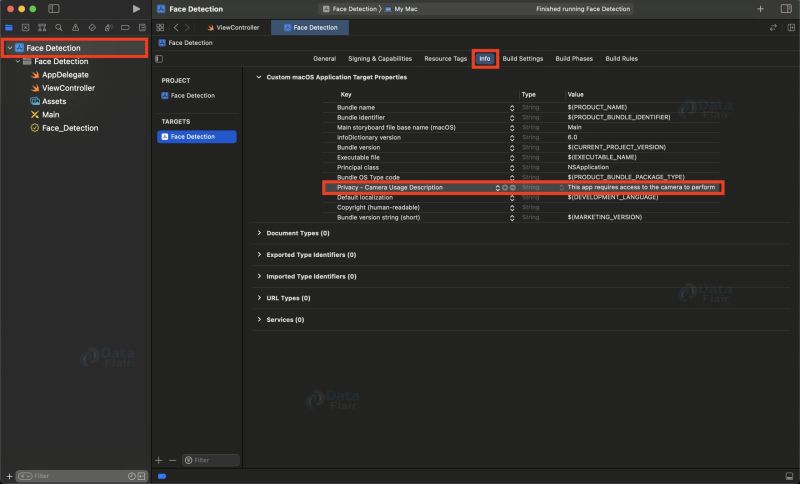Collapse the Face Detection group folder
Screen dimensions: 800x484
point(18,61)
